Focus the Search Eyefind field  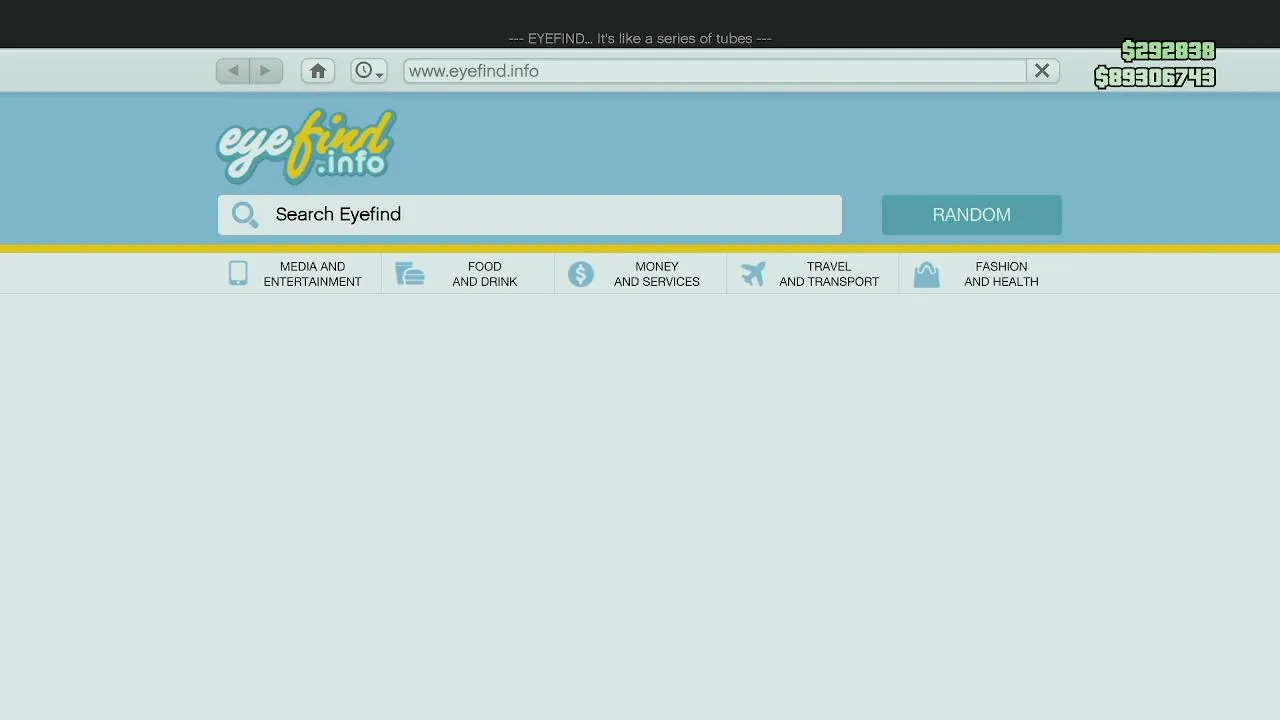pos(530,215)
